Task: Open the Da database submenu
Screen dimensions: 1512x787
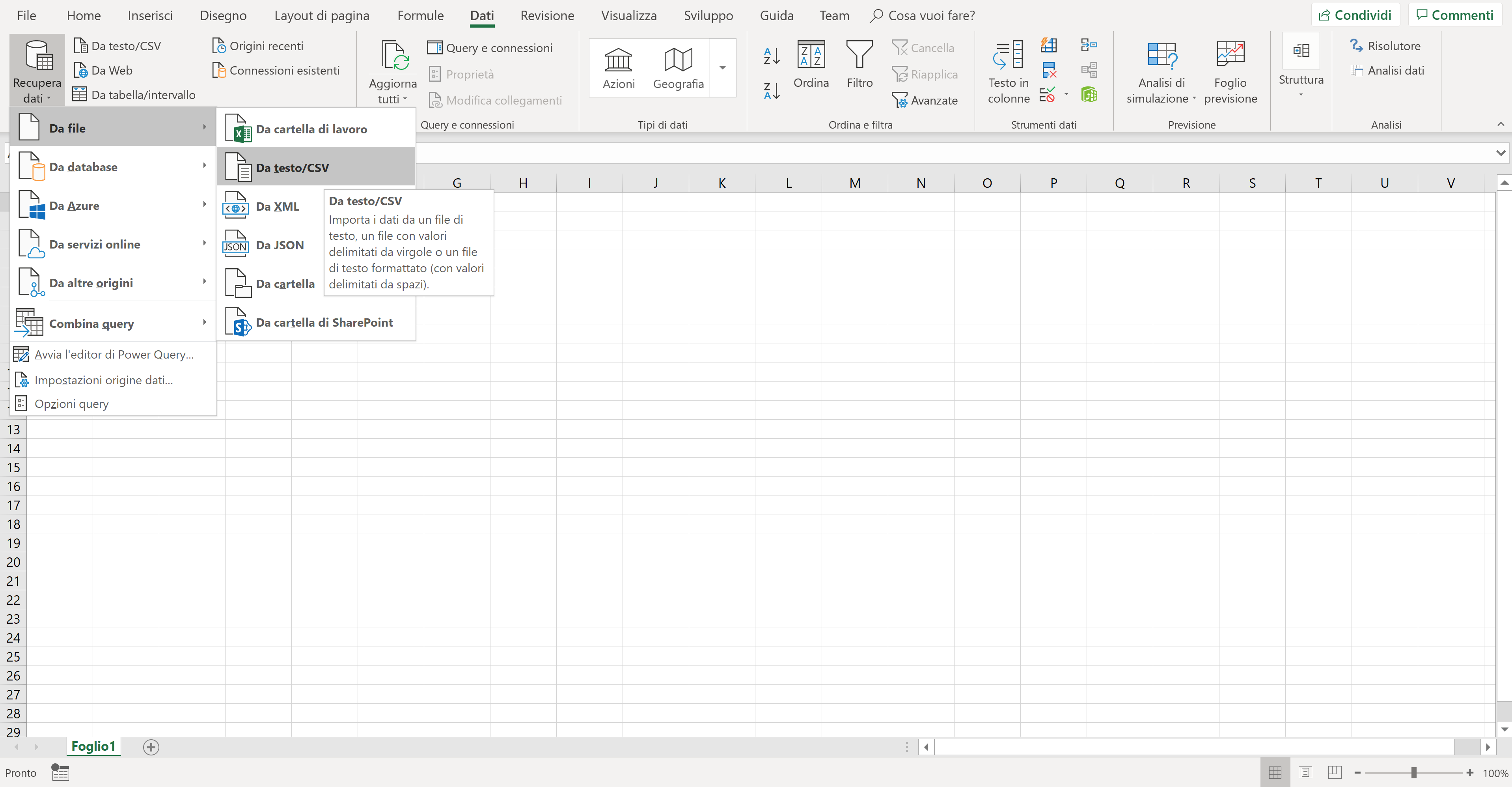Action: [113, 167]
